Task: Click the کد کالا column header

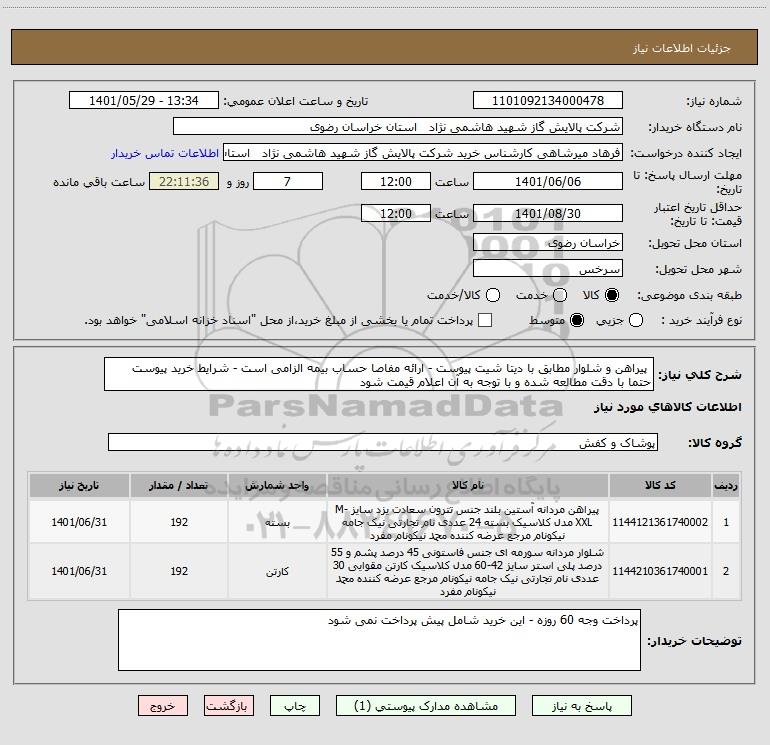Action: tap(660, 486)
